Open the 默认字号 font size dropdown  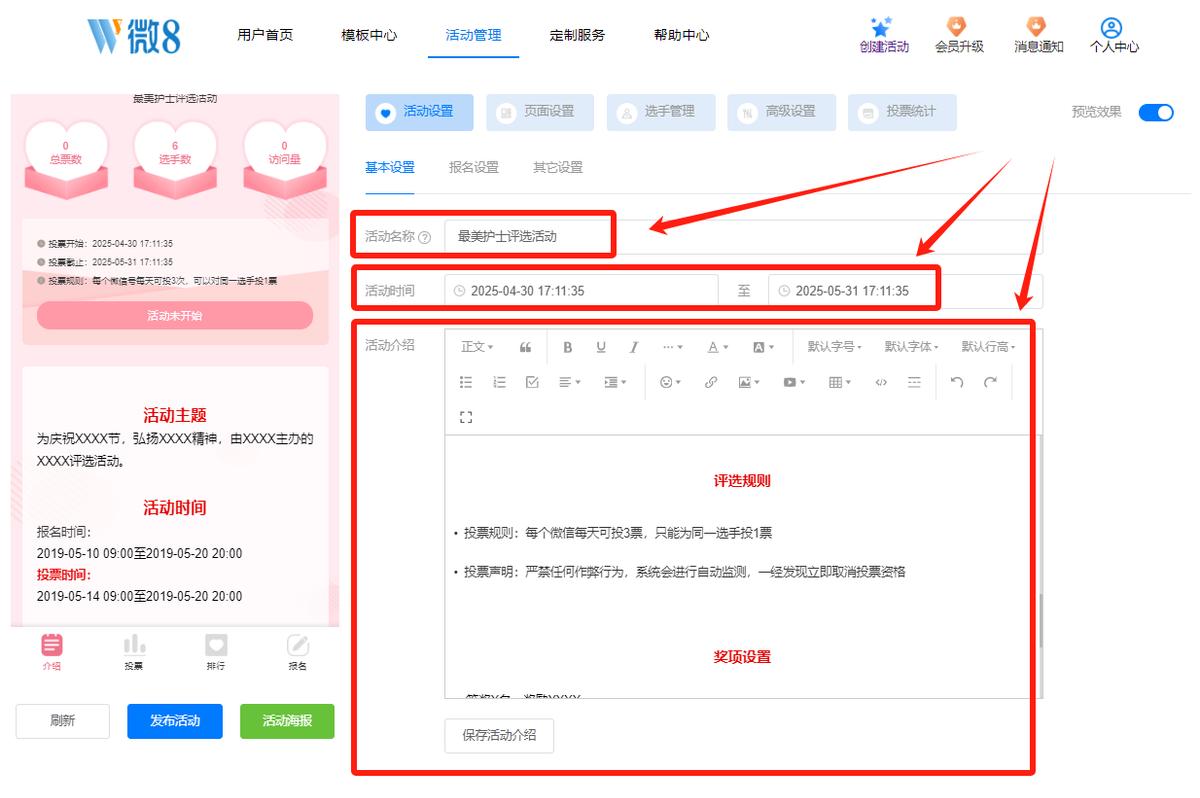click(x=835, y=347)
